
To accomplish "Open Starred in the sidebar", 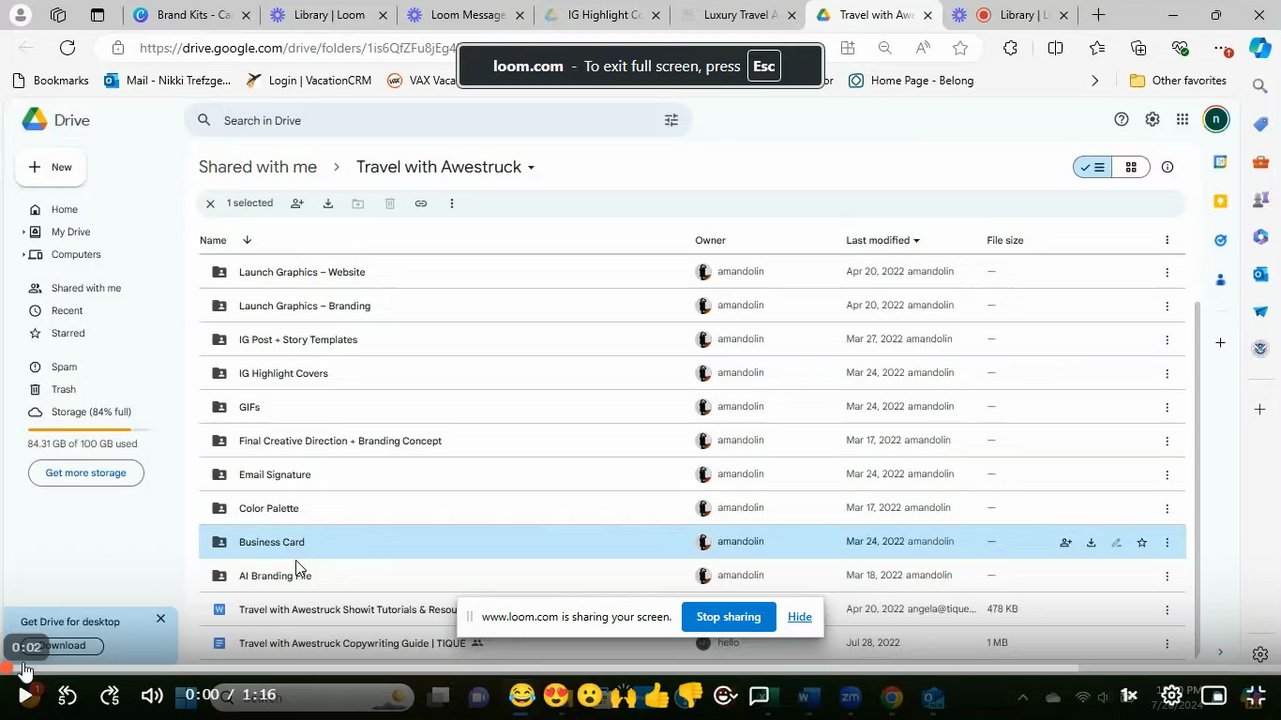I will click(68, 333).
